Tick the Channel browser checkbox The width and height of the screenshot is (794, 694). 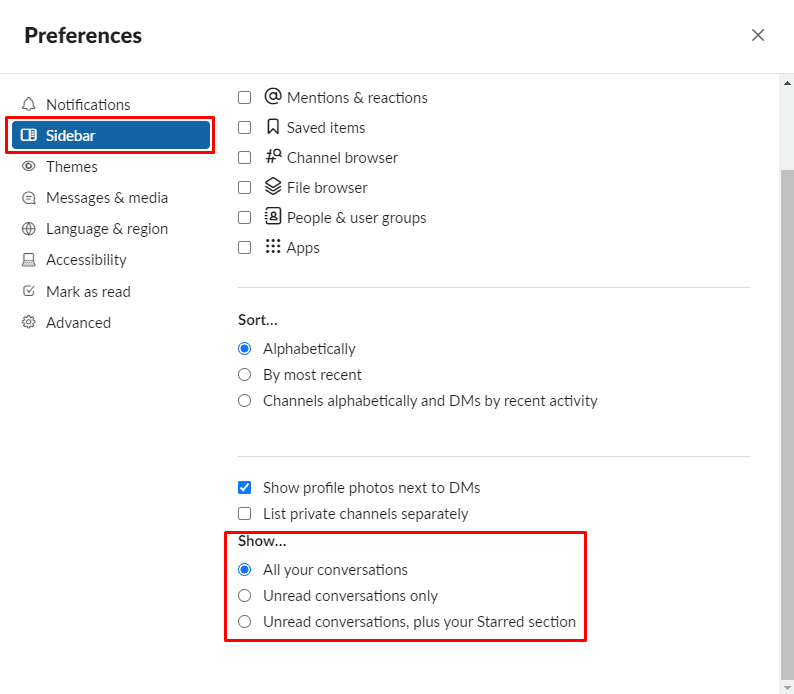pyautogui.click(x=245, y=157)
